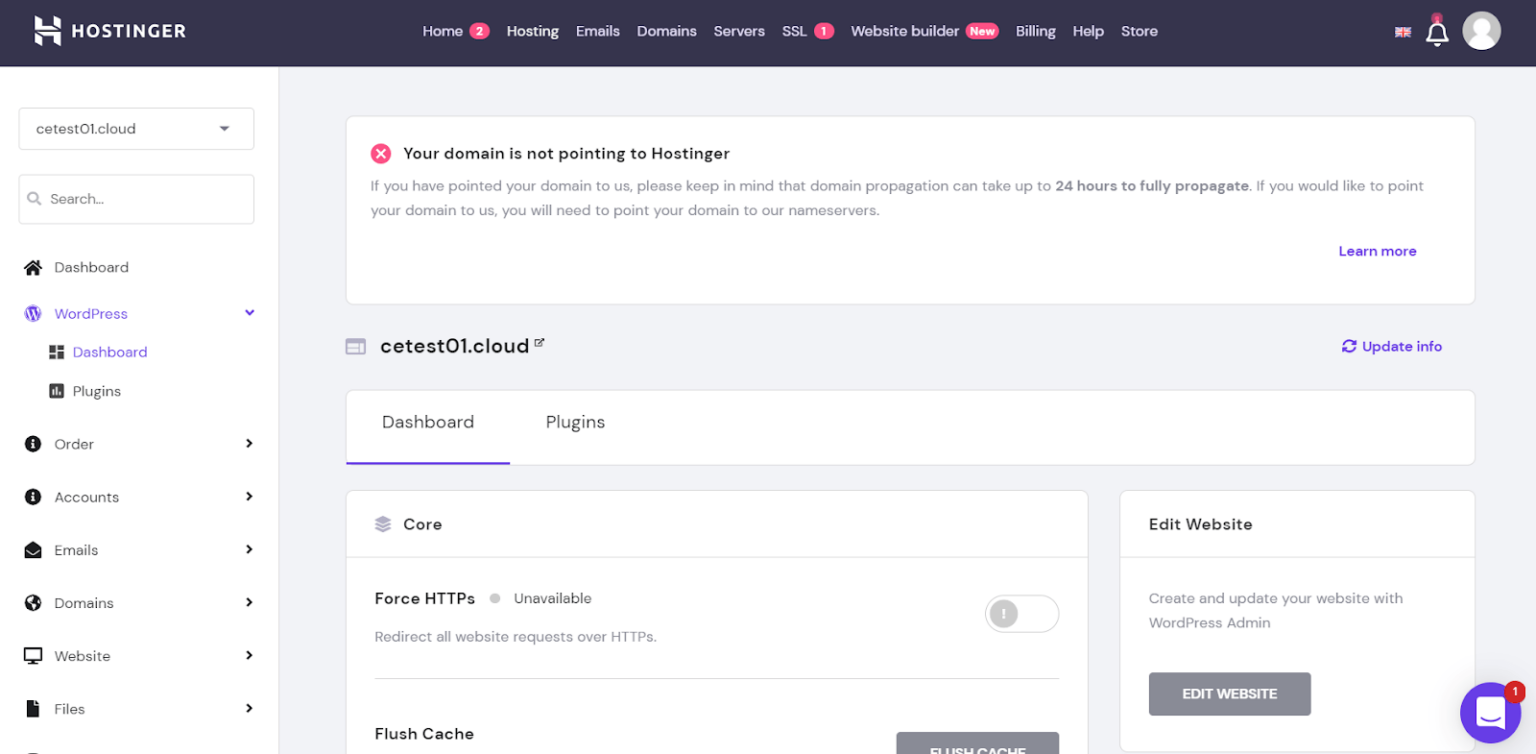Image resolution: width=1536 pixels, height=754 pixels.
Task: Click the external link icon beside cetest01.cloud
Action: 540,343
